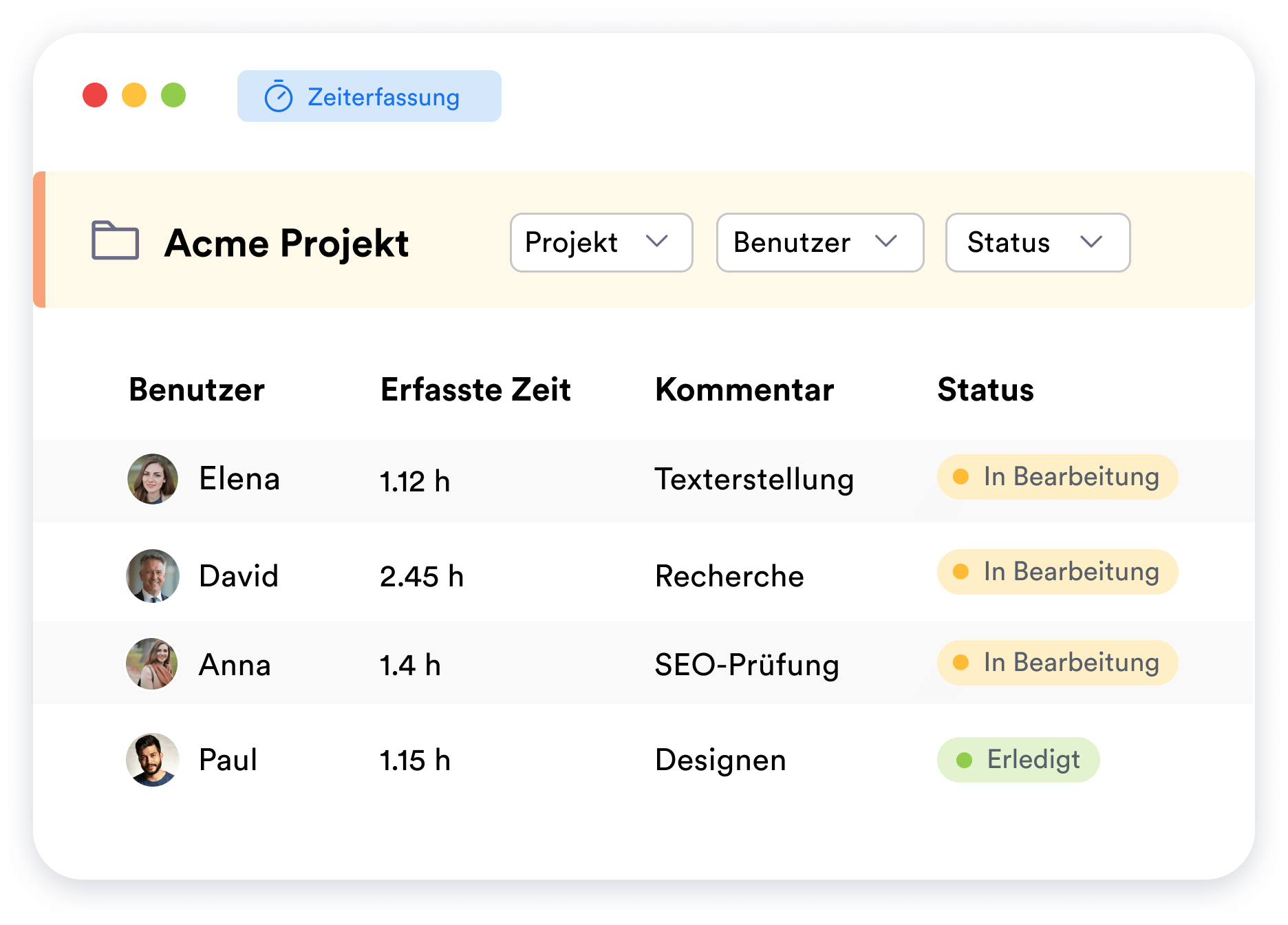Viewport: 1288px width, 925px height.
Task: Toggle Anna's In Bearbeitung status badge
Action: pyautogui.click(x=1058, y=662)
